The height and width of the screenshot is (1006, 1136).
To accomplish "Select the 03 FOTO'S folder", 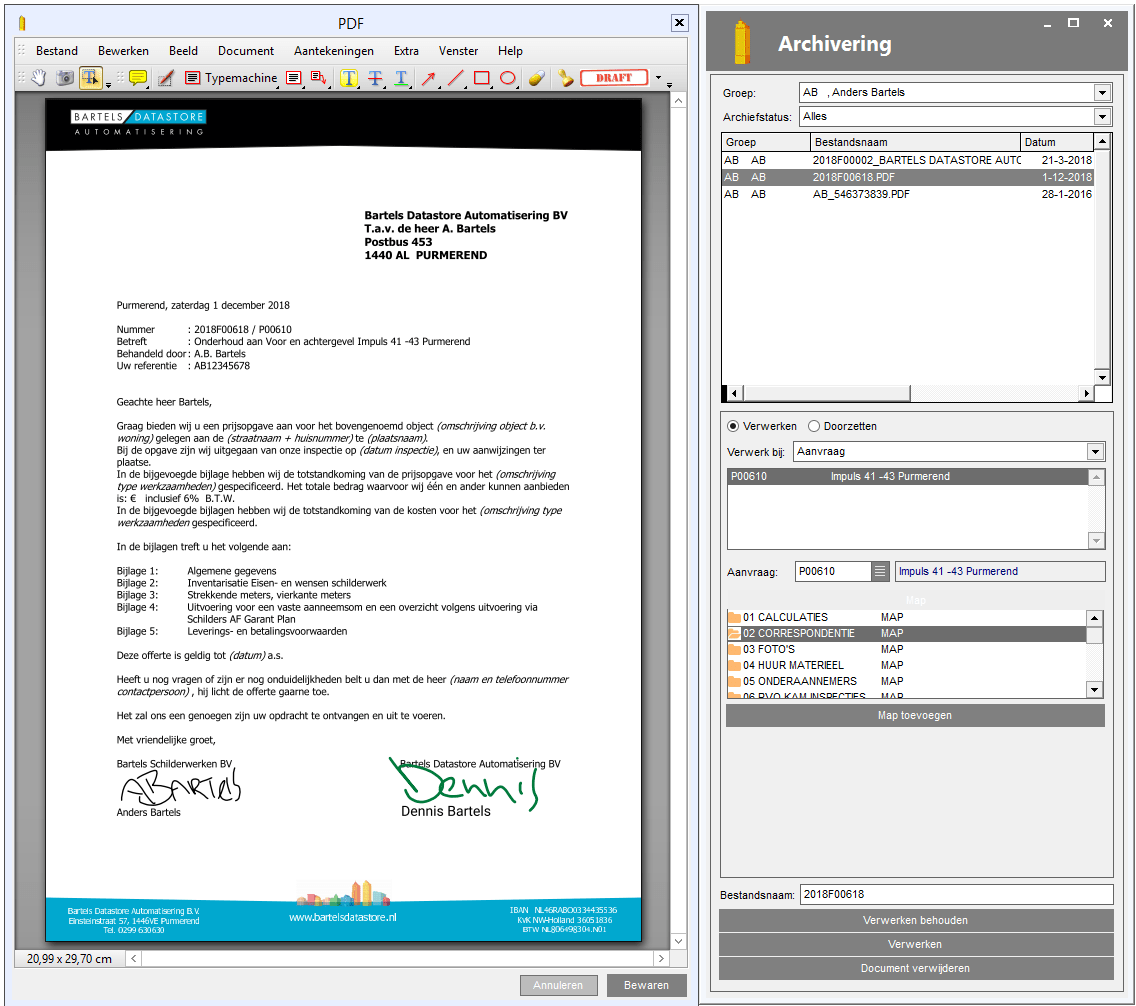I will (906, 649).
